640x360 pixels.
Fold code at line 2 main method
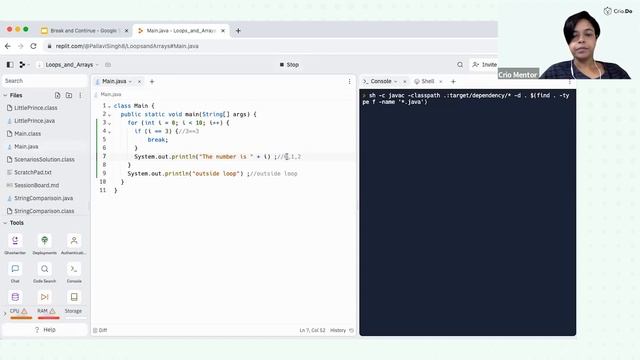coord(109,115)
